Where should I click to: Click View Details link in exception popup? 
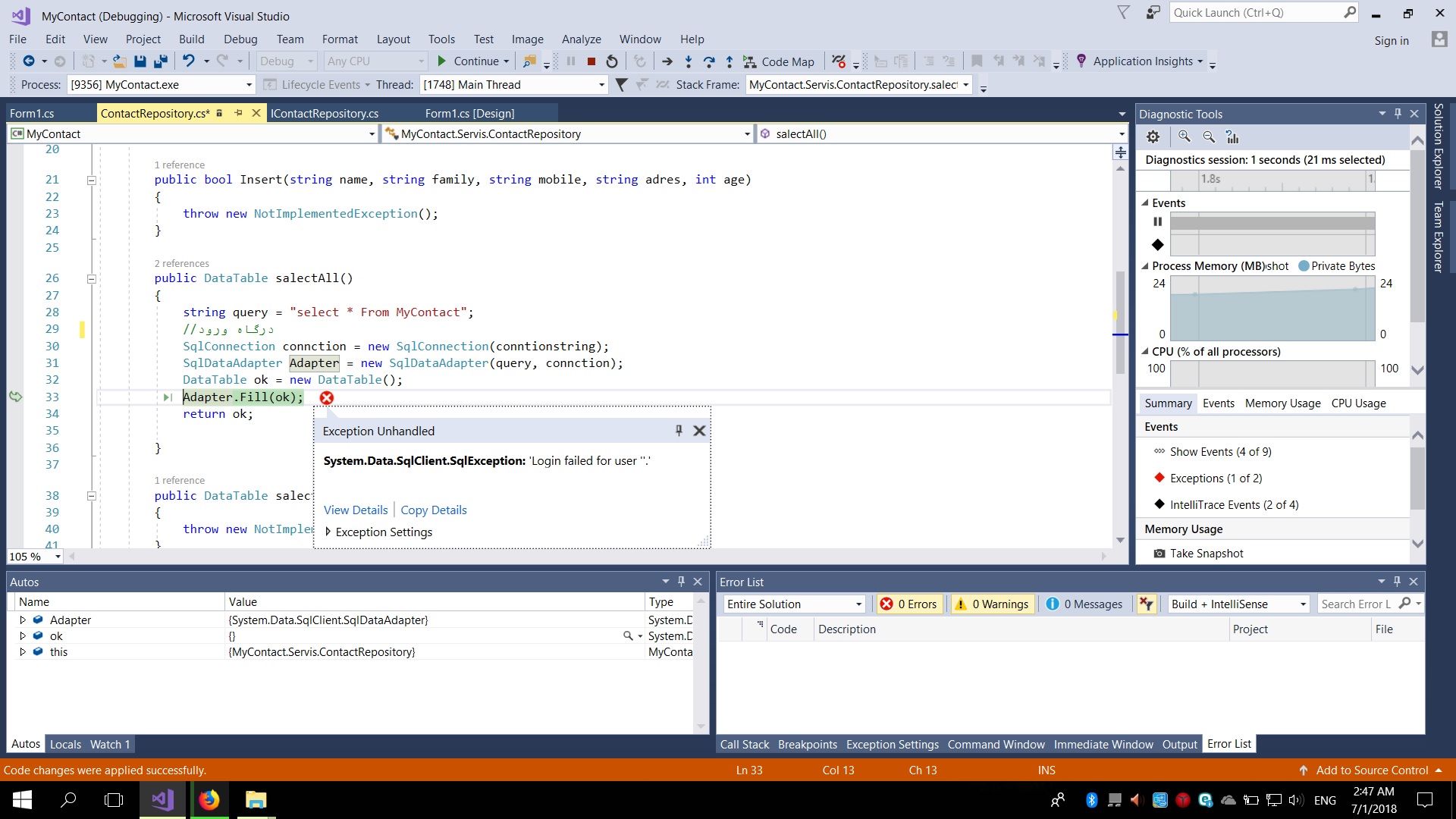[356, 510]
